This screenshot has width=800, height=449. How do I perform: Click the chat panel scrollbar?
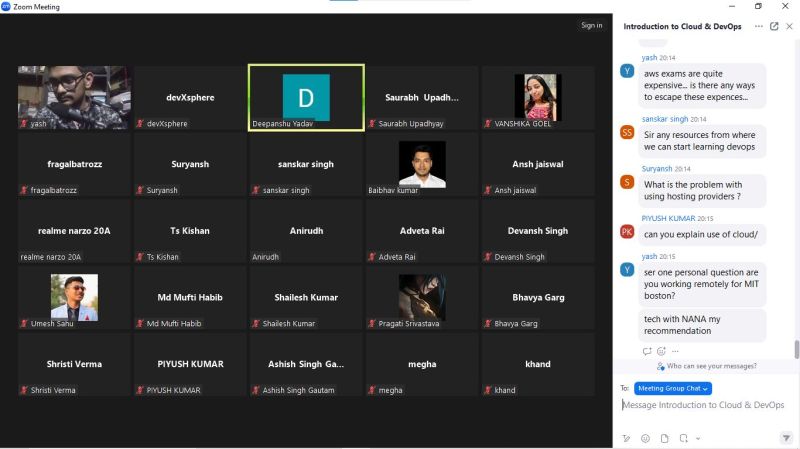(x=796, y=350)
